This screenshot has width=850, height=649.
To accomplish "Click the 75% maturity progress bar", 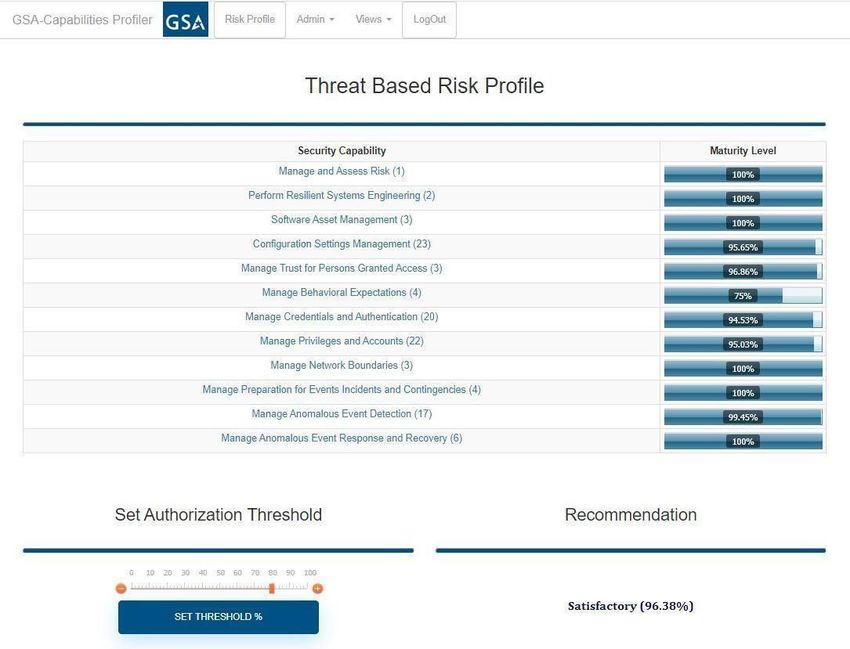I will coord(743,295).
